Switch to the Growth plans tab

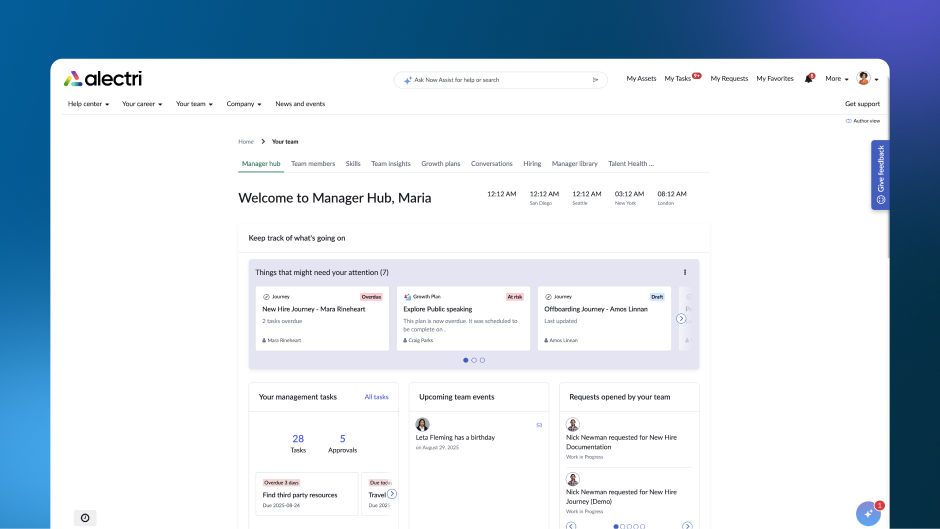441,164
